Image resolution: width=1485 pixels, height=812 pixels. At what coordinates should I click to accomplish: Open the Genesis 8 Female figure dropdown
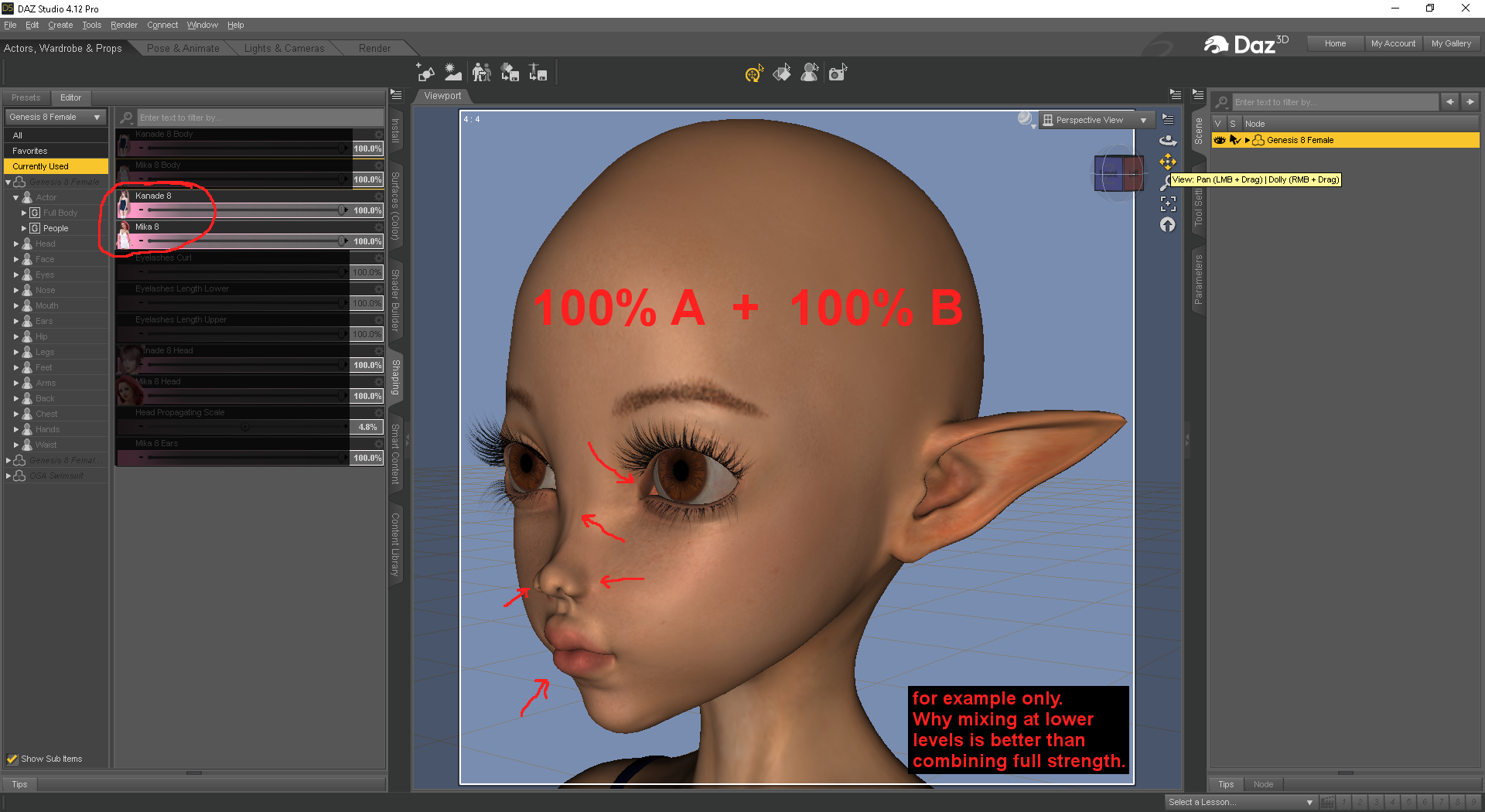[x=56, y=117]
